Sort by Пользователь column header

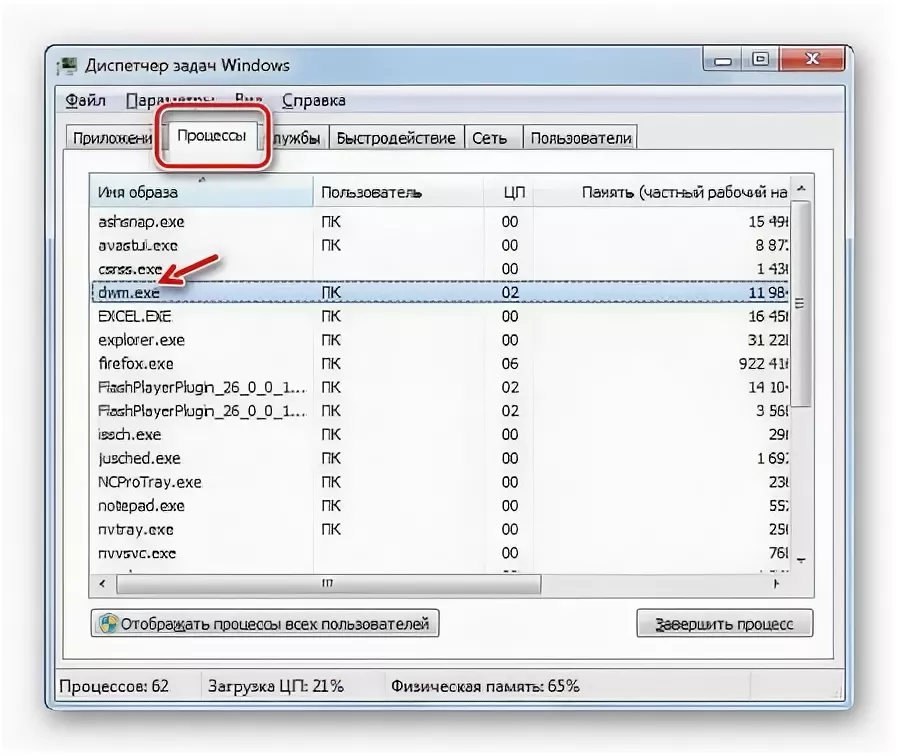398,192
